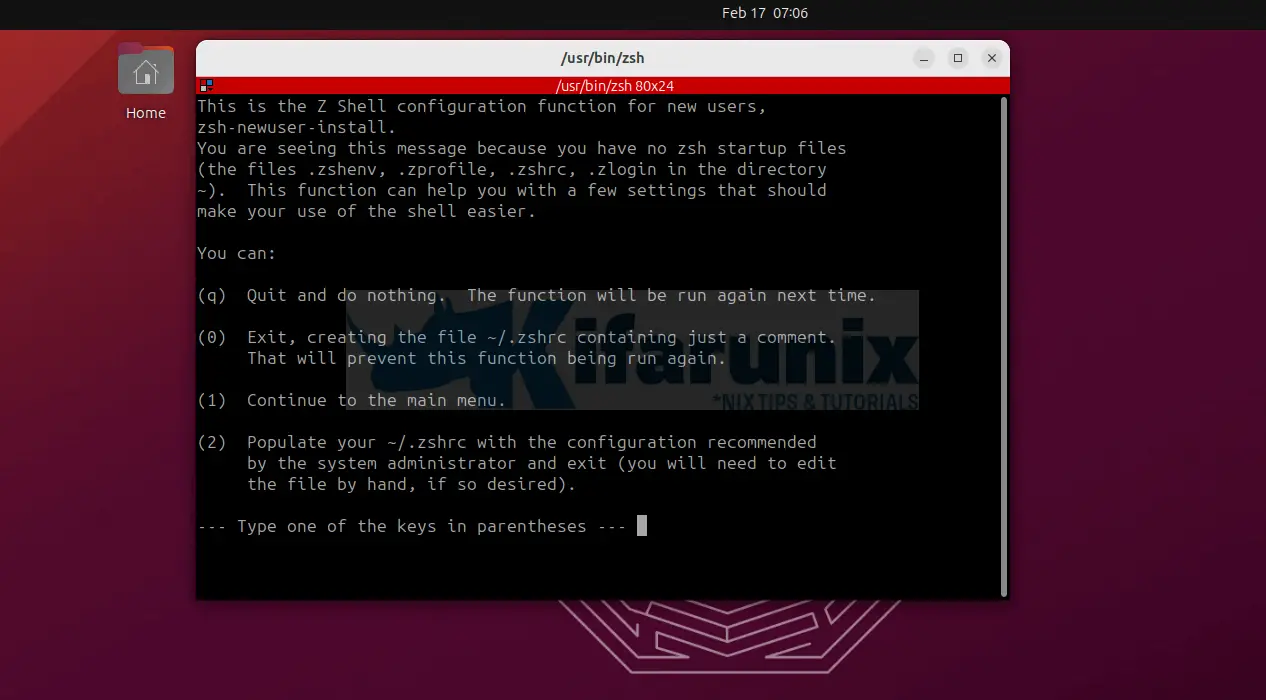
Task: Open the Home folder desktop icon
Action: point(146,72)
